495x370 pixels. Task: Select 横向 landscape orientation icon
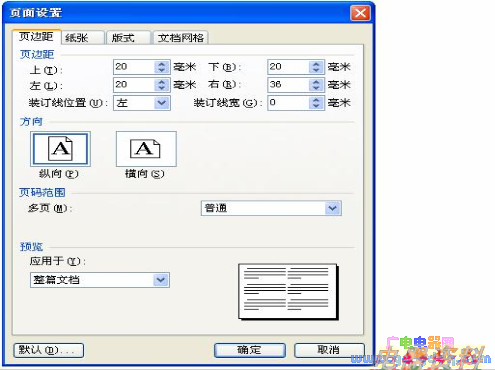click(146, 149)
